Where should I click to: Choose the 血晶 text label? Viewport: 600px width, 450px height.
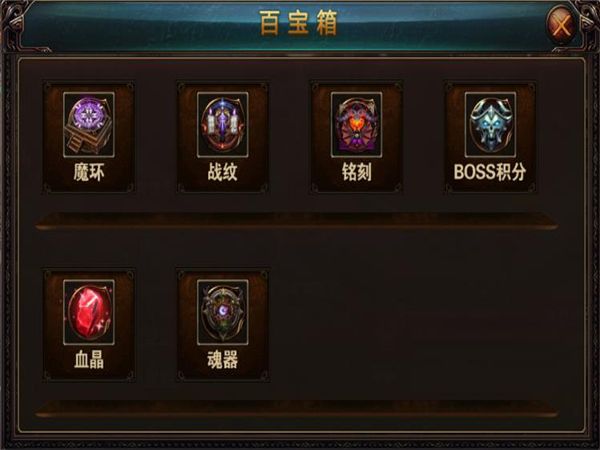pyautogui.click(x=89, y=360)
